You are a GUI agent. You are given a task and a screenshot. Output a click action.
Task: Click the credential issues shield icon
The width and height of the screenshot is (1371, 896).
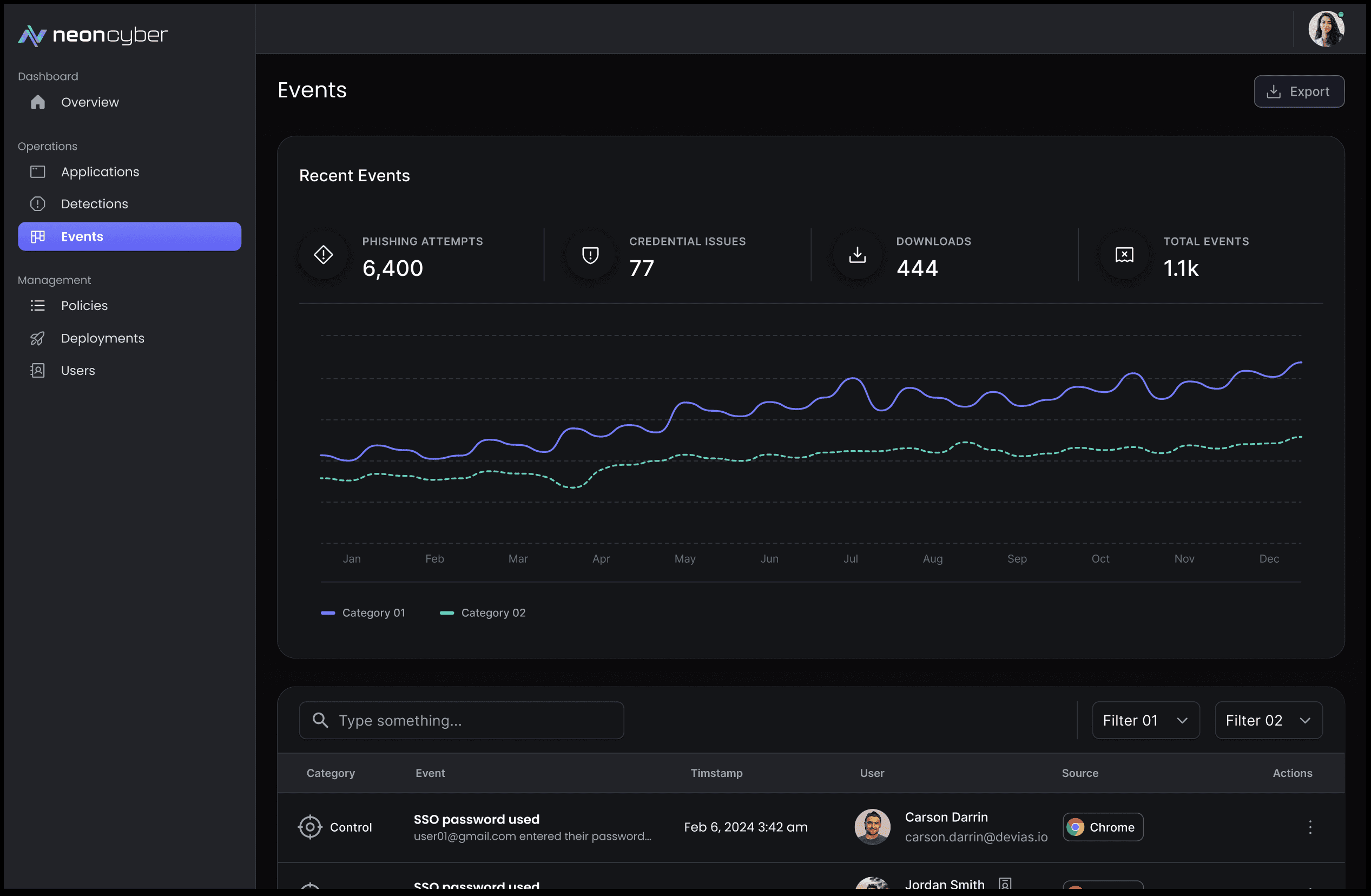[x=590, y=255]
